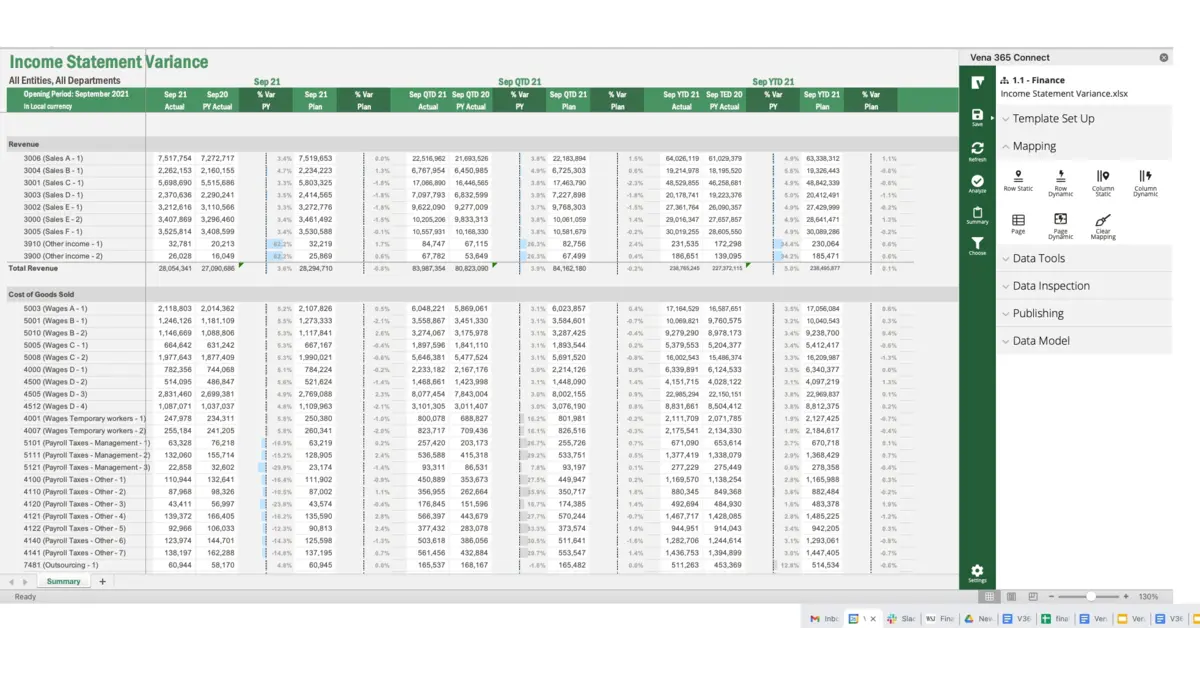Choose the Column Static mapping icon
The image size is (1200, 675).
click(1103, 178)
